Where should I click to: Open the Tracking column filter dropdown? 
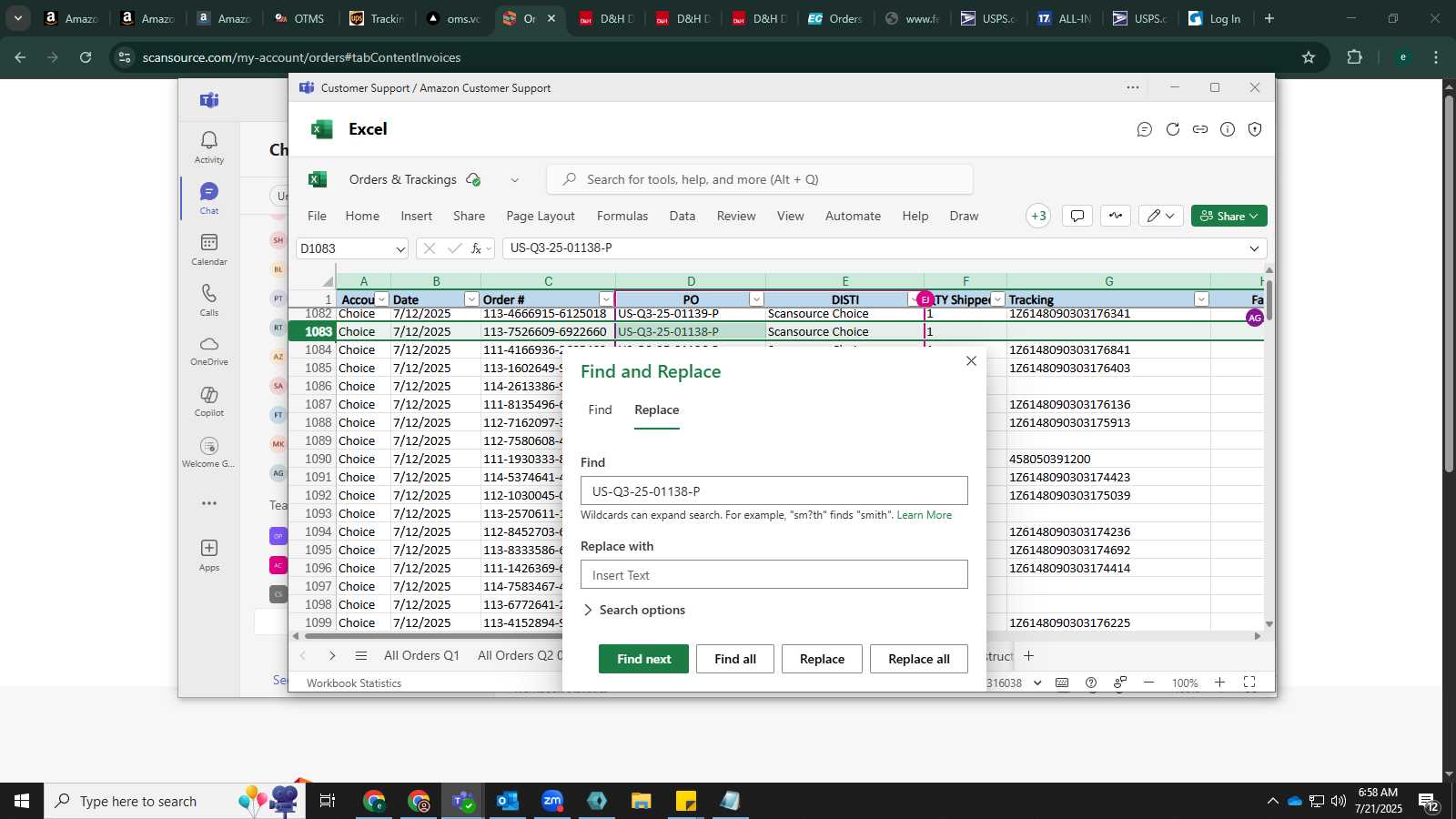point(1201,299)
